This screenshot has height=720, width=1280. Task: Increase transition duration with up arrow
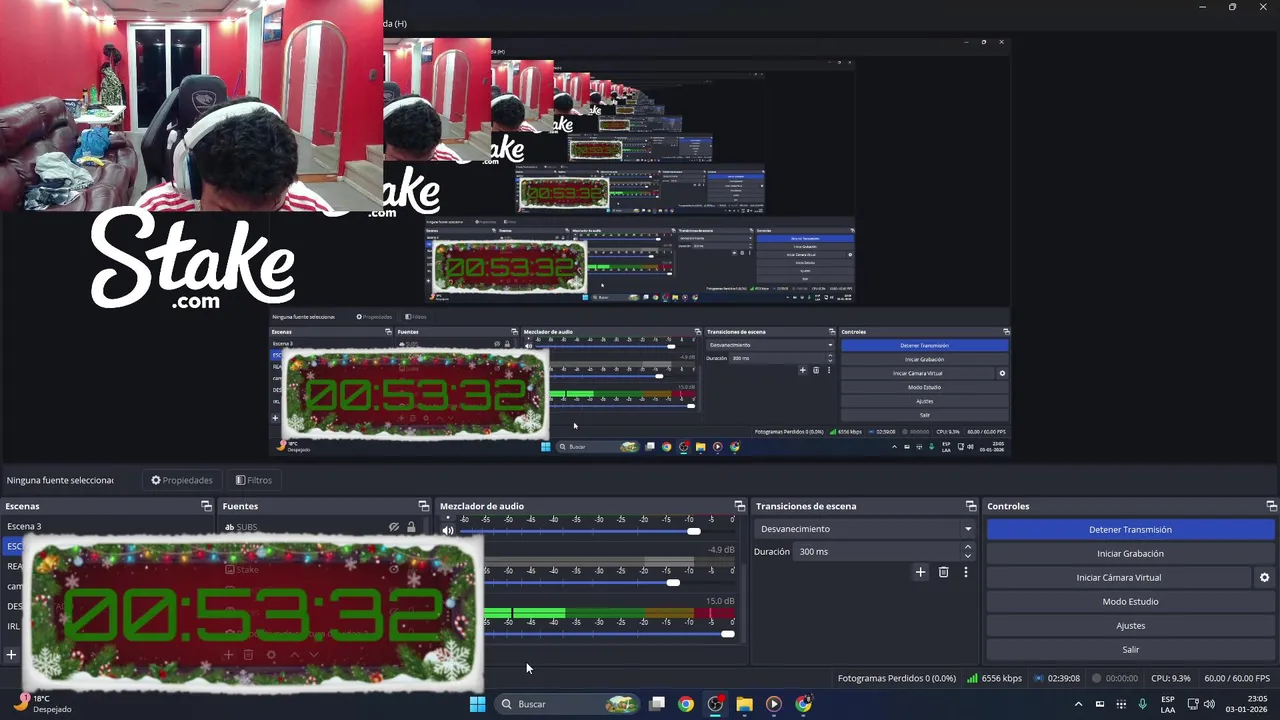pos(967,547)
